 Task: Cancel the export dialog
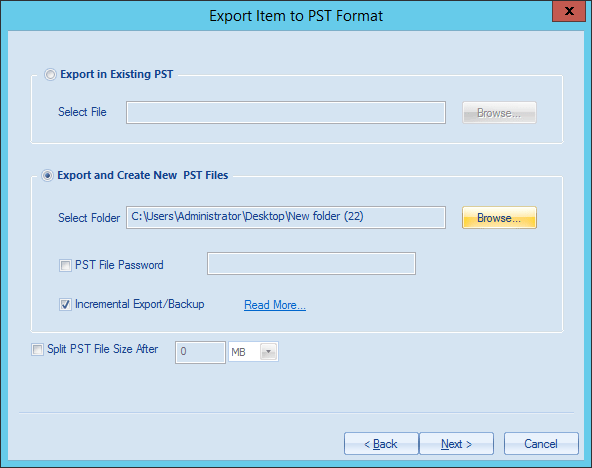point(541,444)
